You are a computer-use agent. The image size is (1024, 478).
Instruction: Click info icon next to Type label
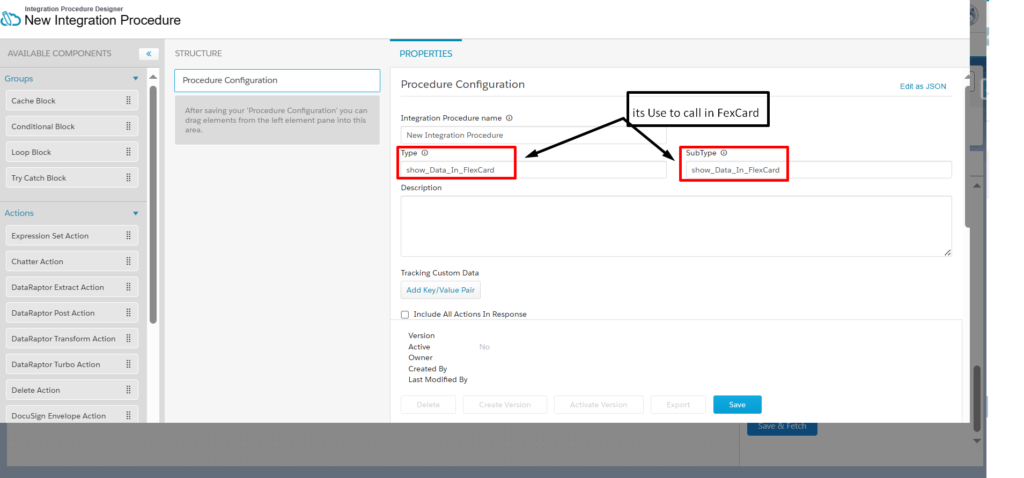click(x=424, y=153)
